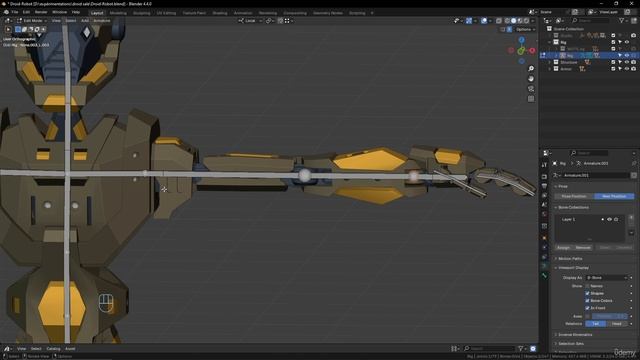Screen dimensions: 640x360
Task: Select rendered viewport shading mode
Action: click(527, 20)
